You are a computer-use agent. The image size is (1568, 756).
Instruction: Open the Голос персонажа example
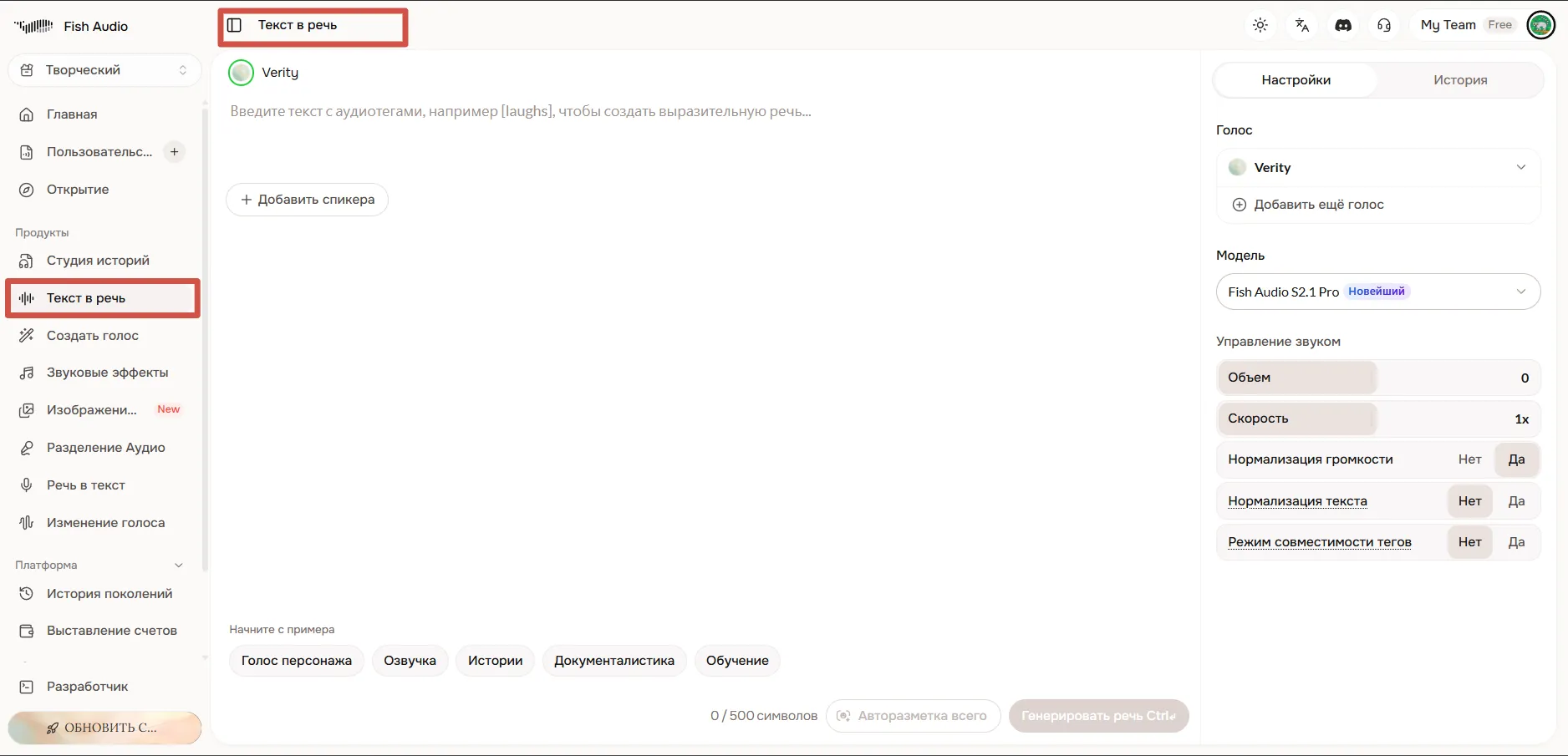(x=297, y=661)
